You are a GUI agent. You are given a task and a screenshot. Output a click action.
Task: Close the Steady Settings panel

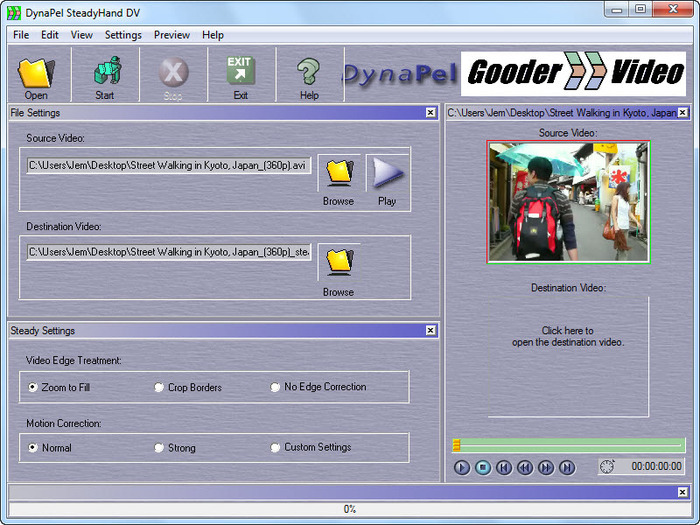[x=430, y=330]
